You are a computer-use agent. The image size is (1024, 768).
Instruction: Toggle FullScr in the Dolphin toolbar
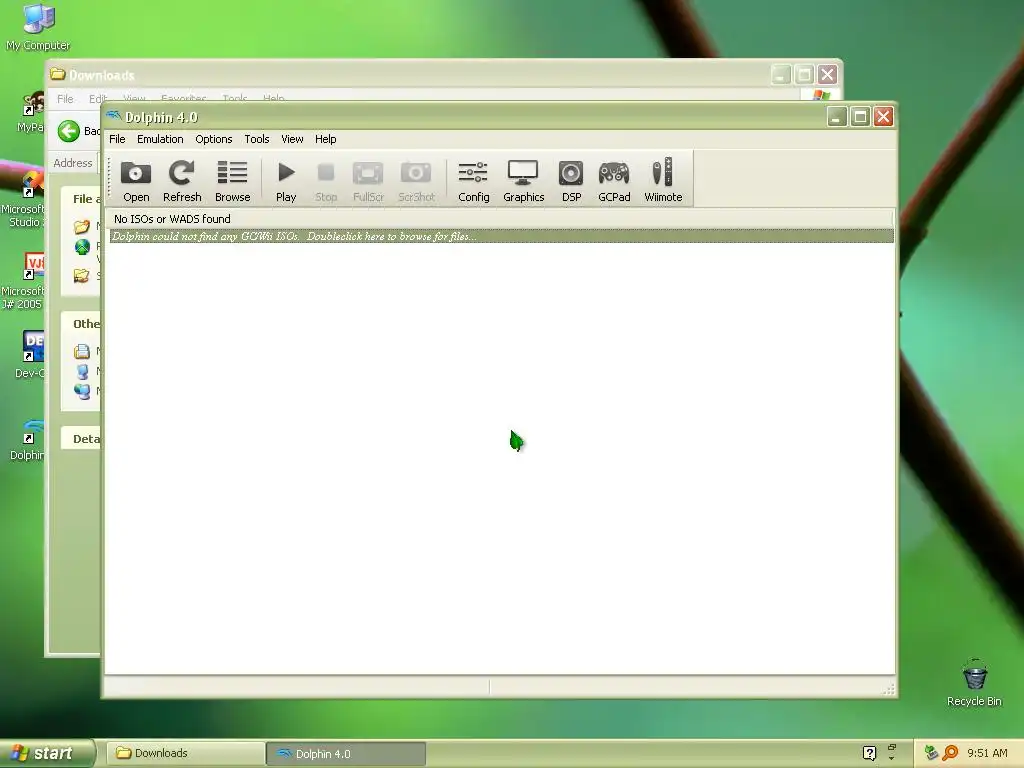click(368, 181)
